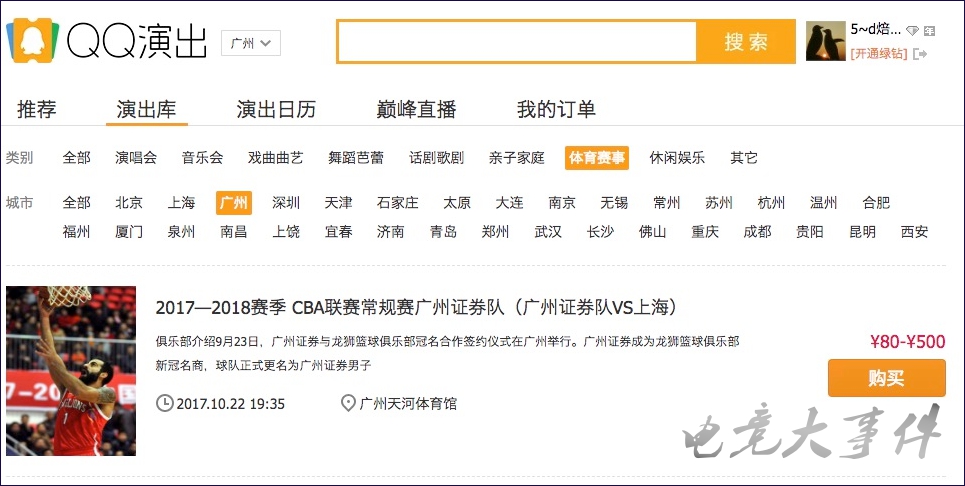Choose city 无锡
This screenshot has width=965, height=486.
pos(614,202)
